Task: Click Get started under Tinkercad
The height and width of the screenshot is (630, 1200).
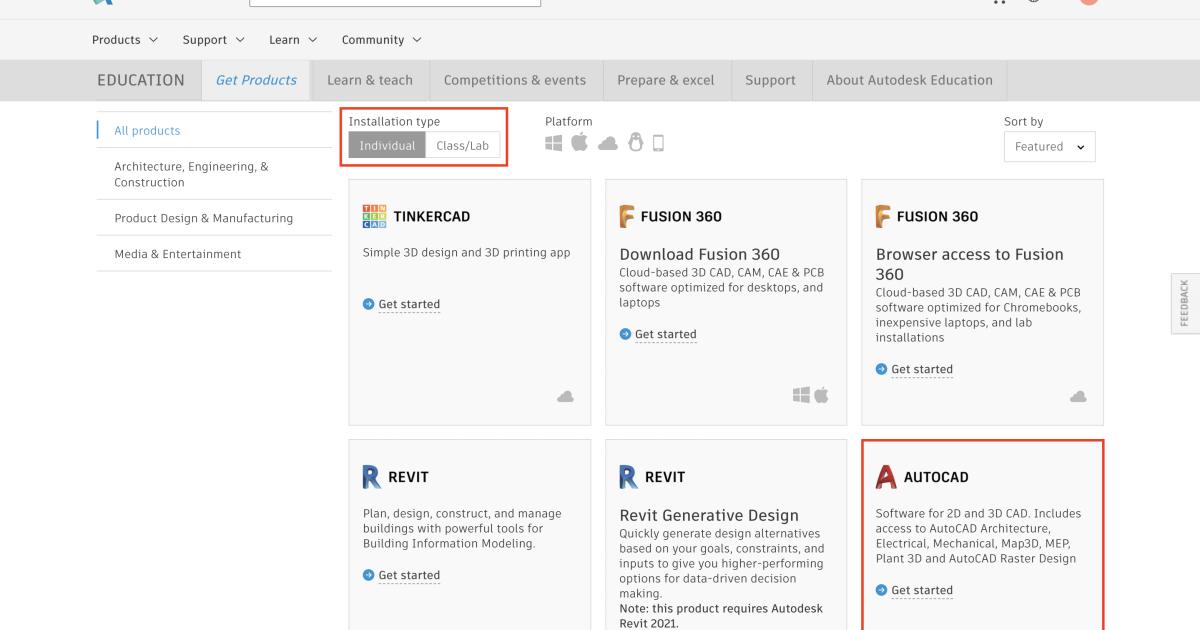Action: tap(409, 304)
